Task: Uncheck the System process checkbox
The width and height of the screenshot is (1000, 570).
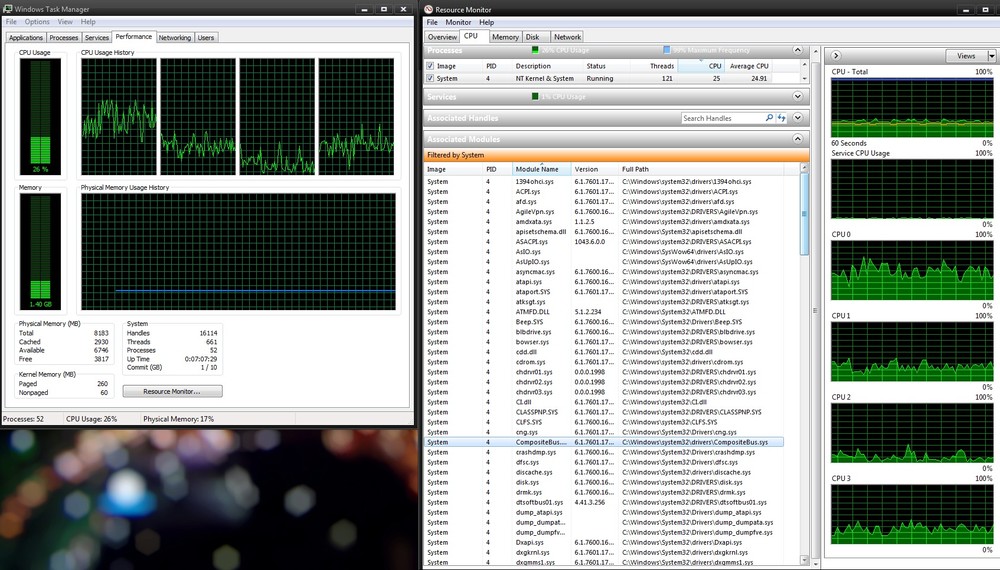Action: [431, 78]
